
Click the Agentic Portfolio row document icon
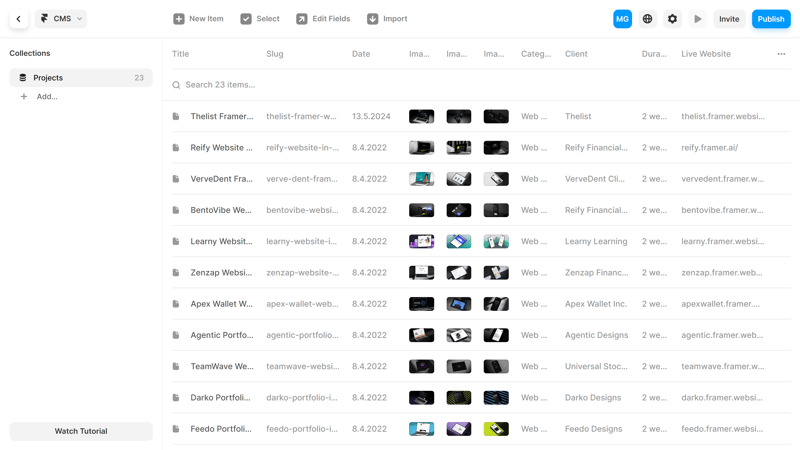point(176,335)
